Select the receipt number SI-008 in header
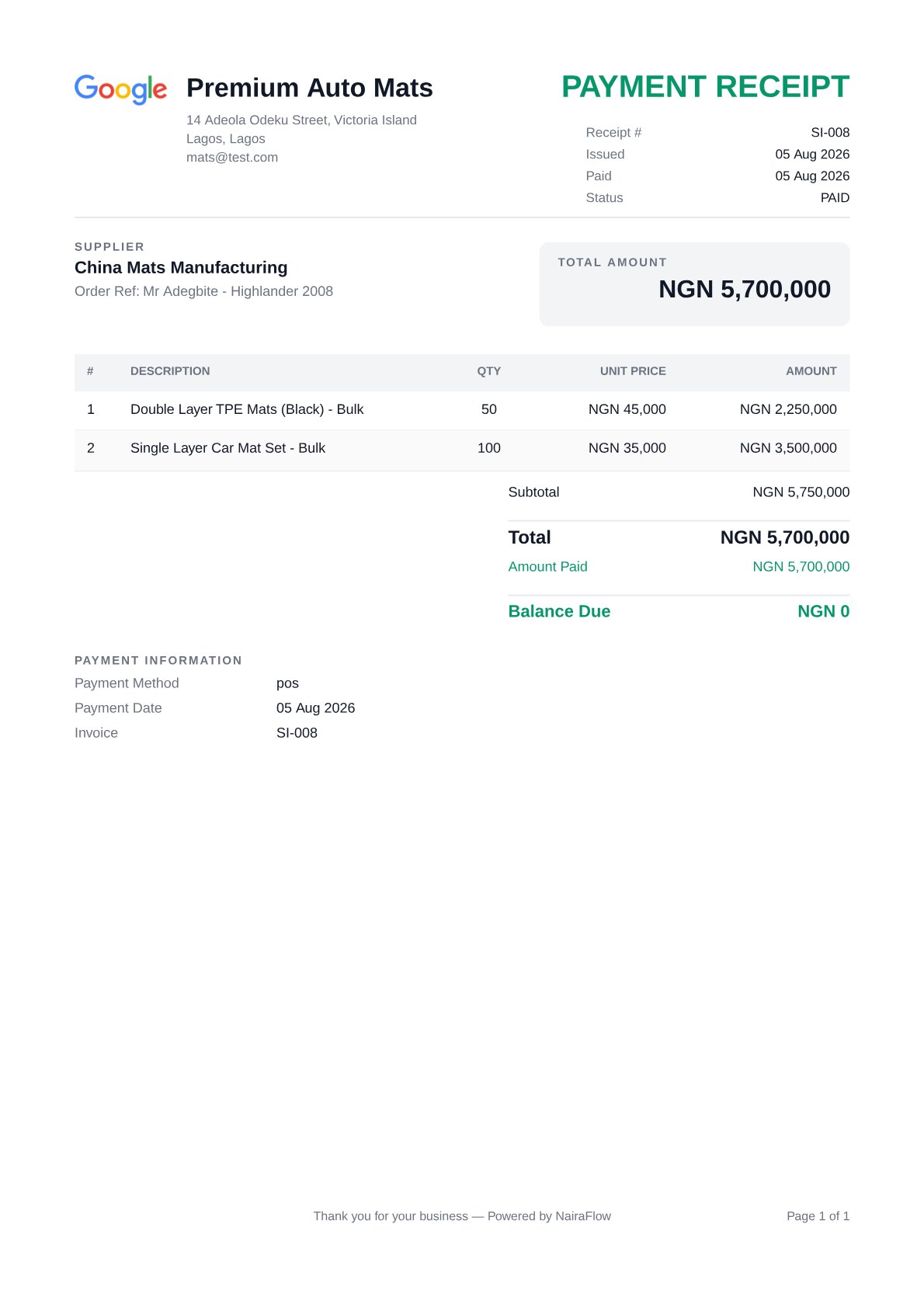Screen dimensions: 924x1307 coord(830,133)
